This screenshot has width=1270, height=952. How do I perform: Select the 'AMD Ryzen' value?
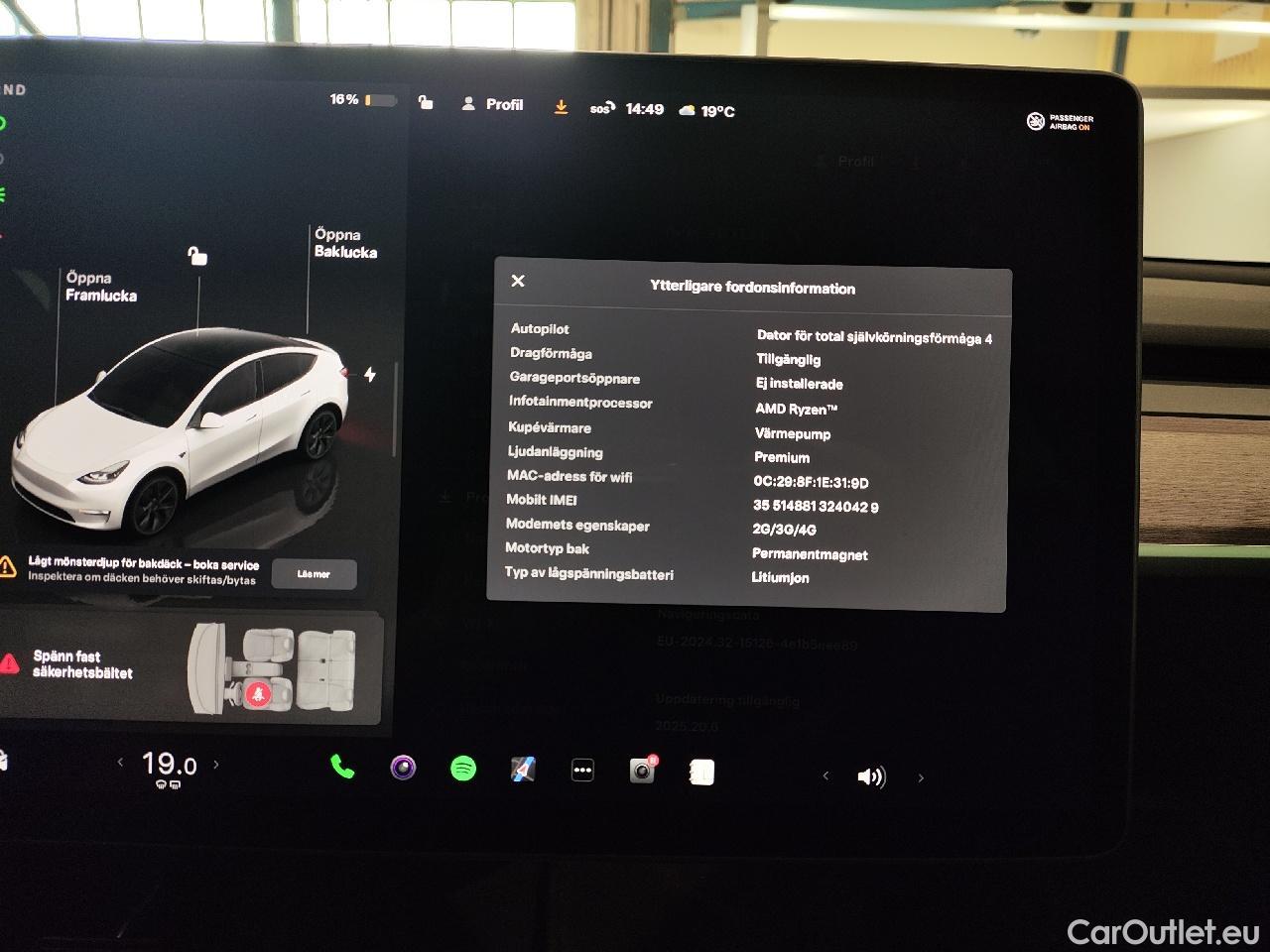point(797,409)
